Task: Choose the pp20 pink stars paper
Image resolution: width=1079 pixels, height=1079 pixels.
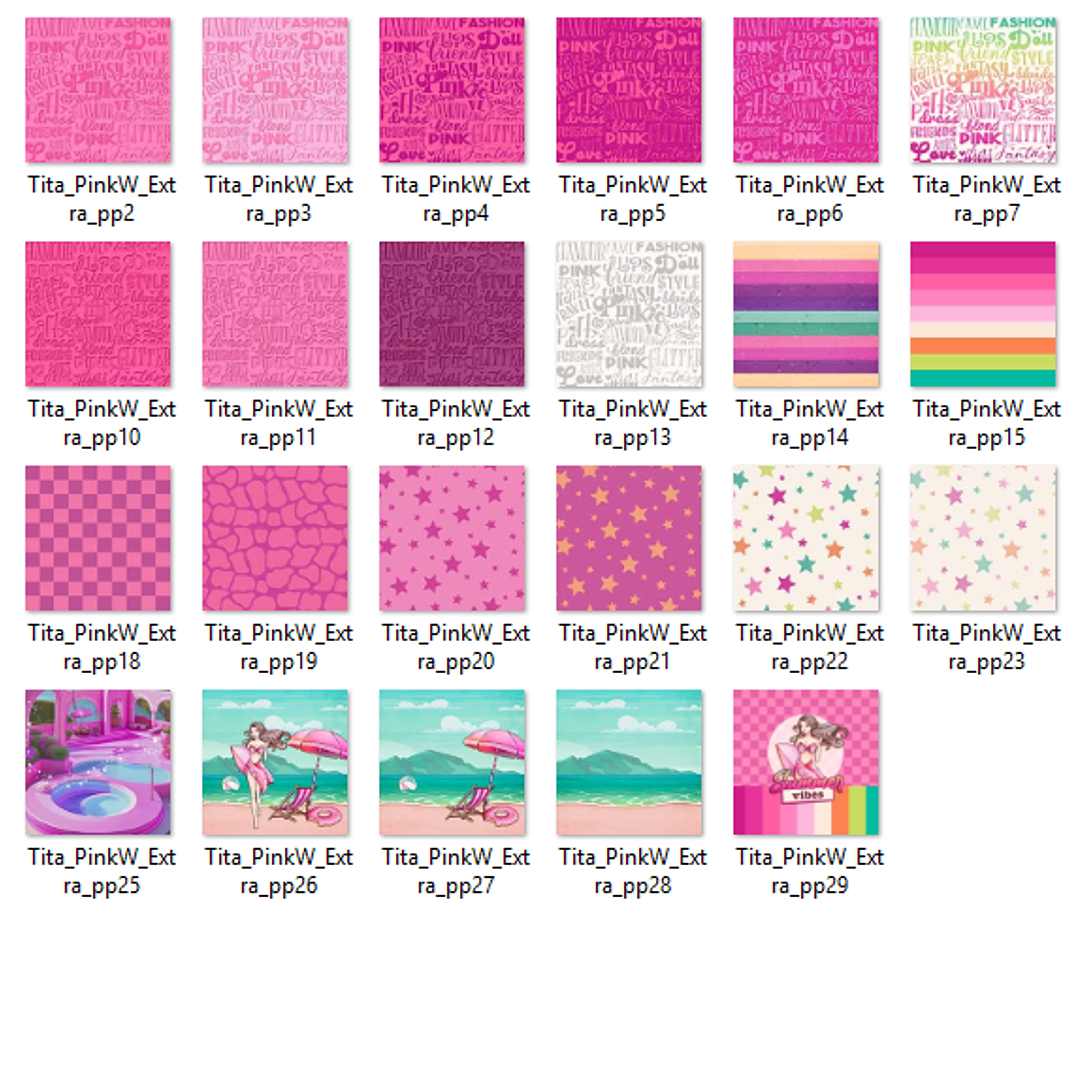Action: click(x=452, y=538)
